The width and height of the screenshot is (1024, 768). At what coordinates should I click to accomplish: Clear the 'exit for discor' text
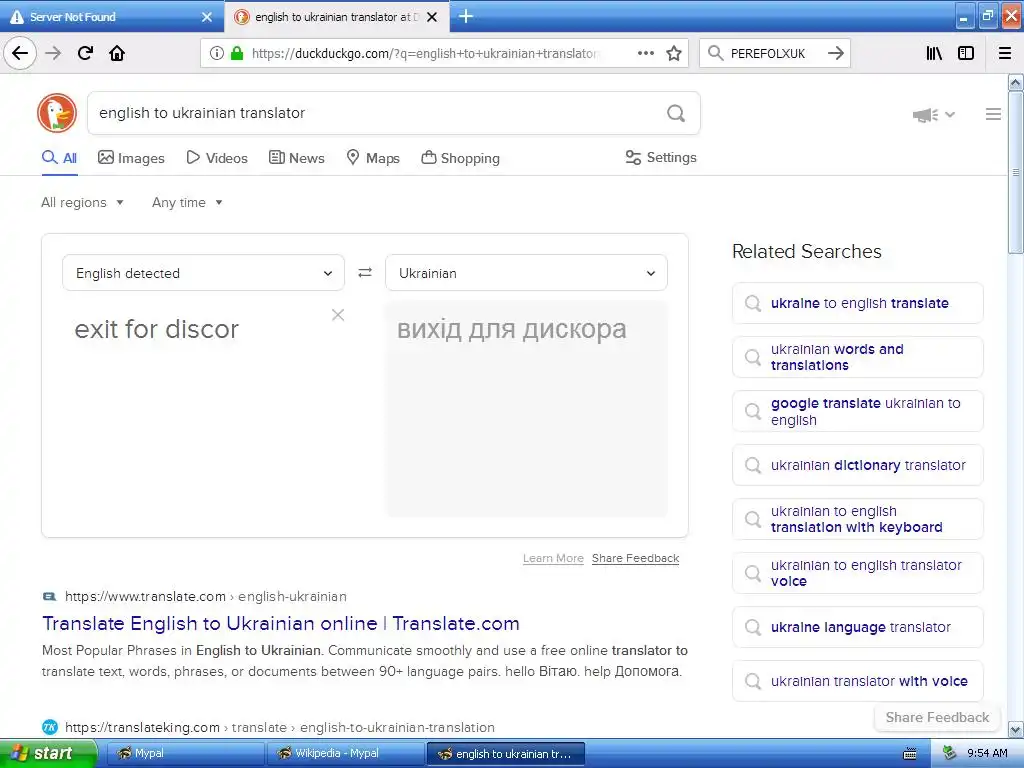point(338,315)
